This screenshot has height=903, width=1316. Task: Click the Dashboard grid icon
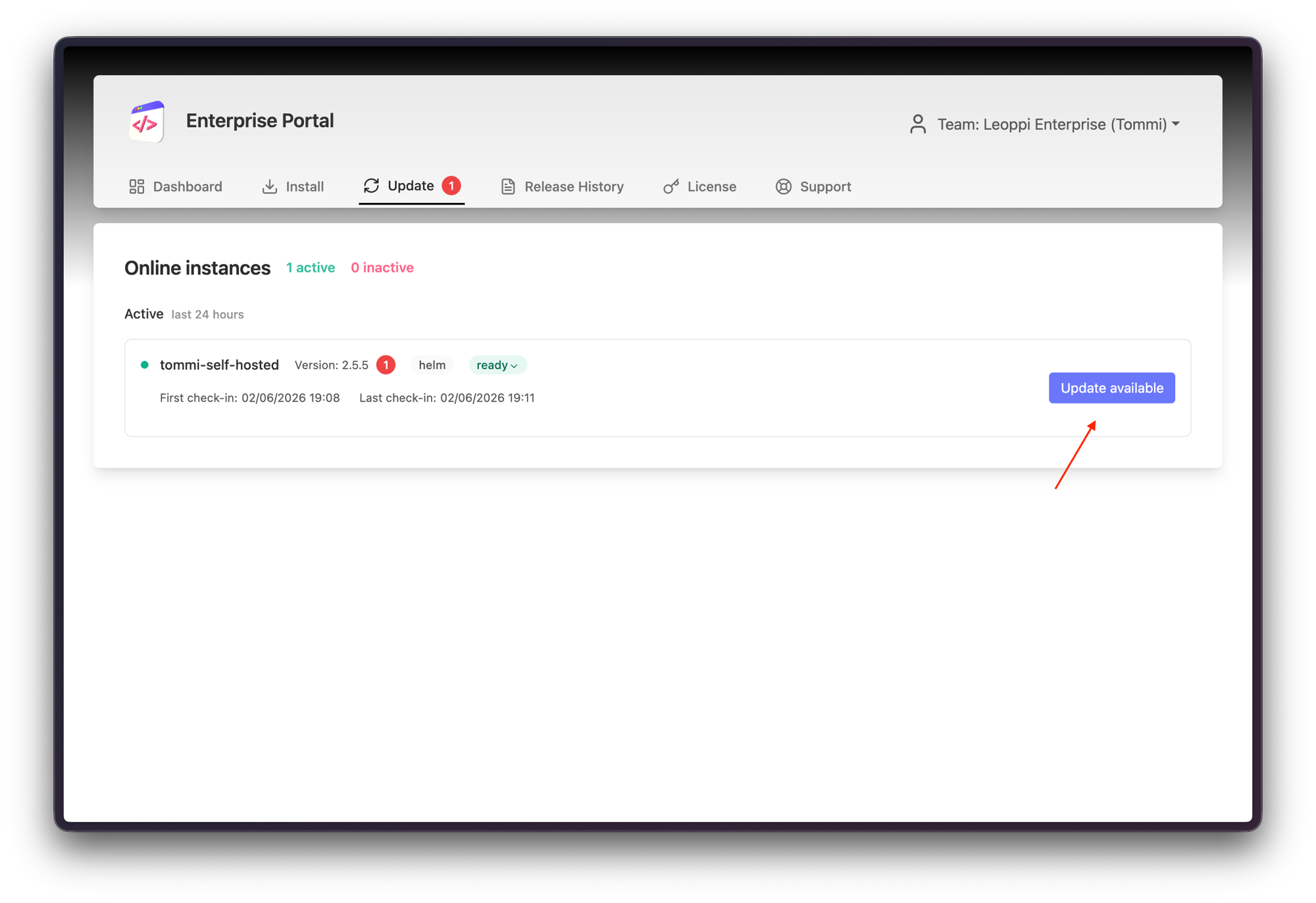pyautogui.click(x=137, y=186)
